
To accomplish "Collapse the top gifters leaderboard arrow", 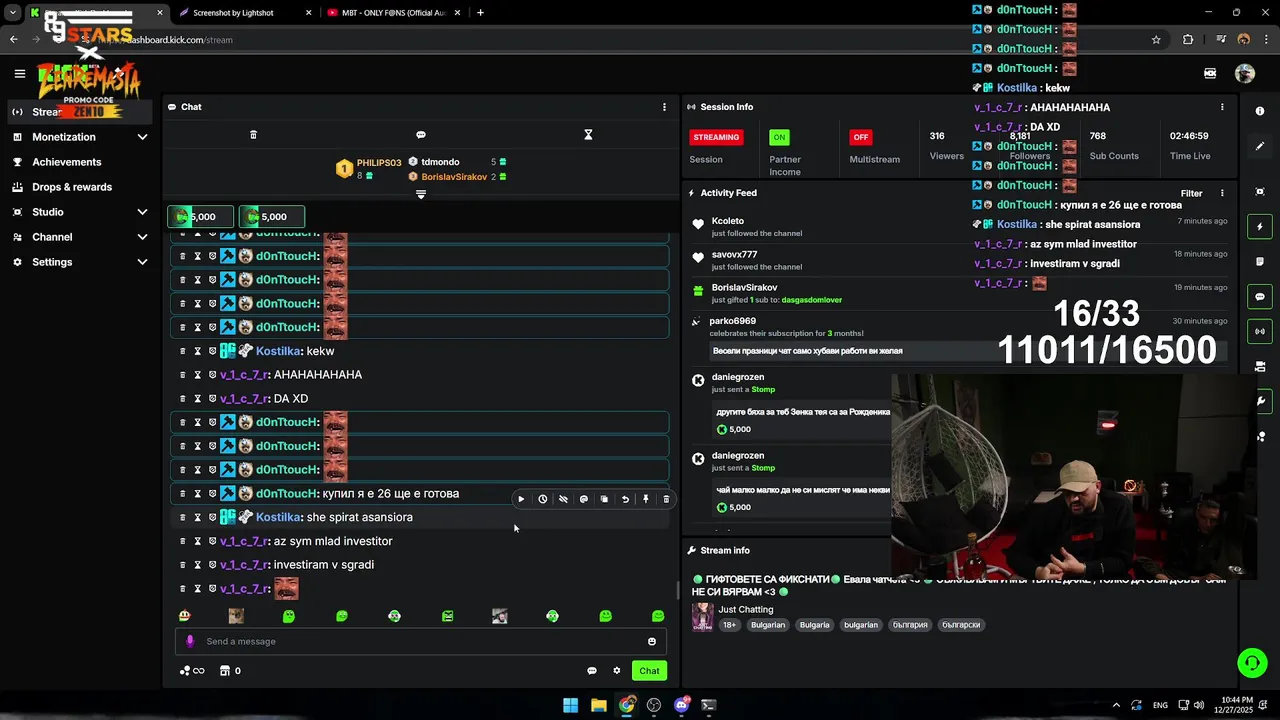I will (421, 194).
